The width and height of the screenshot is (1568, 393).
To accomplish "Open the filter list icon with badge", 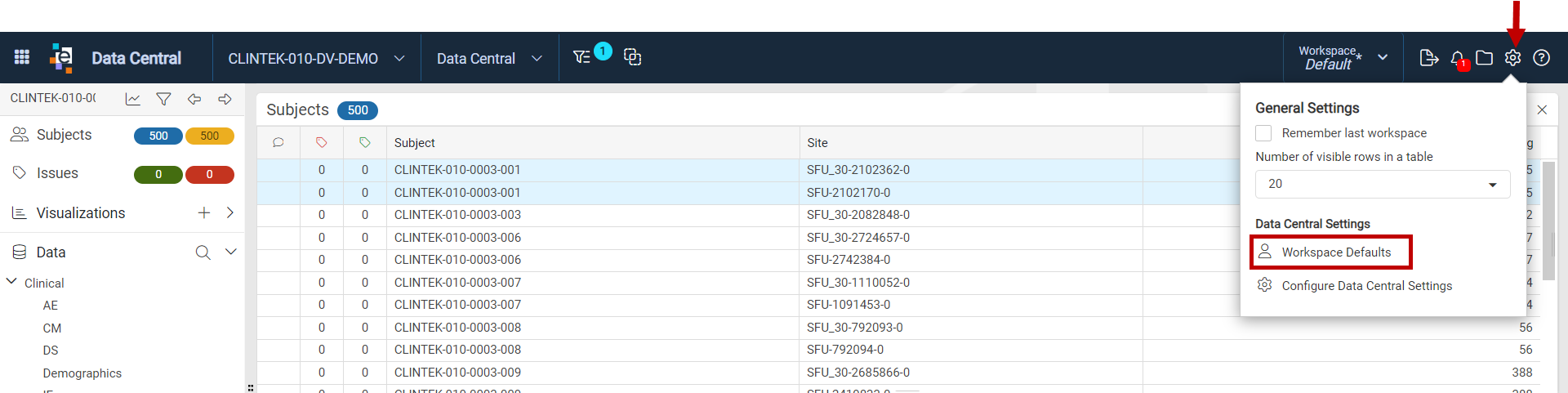I will pos(581,57).
